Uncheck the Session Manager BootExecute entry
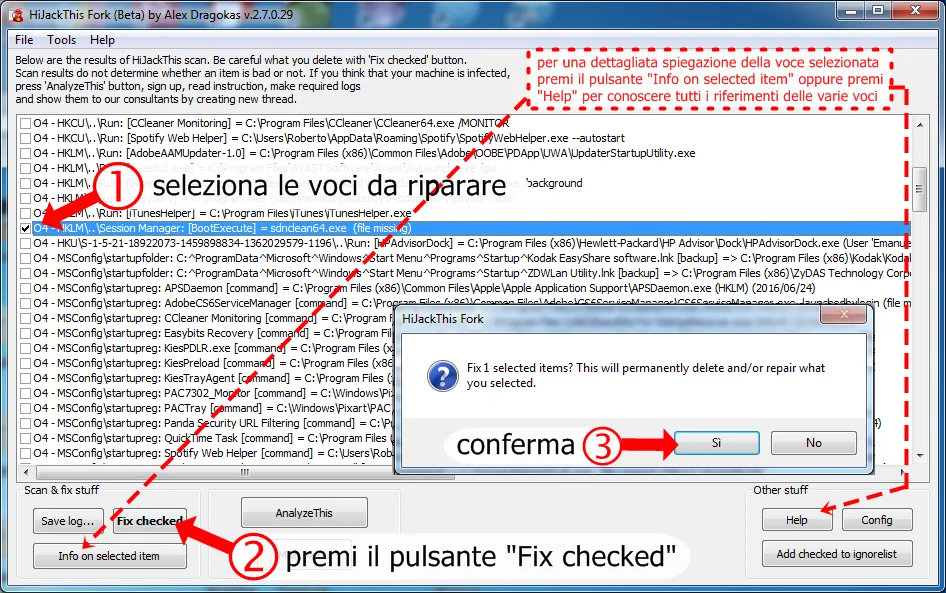The width and height of the screenshot is (946, 593). click(25, 228)
